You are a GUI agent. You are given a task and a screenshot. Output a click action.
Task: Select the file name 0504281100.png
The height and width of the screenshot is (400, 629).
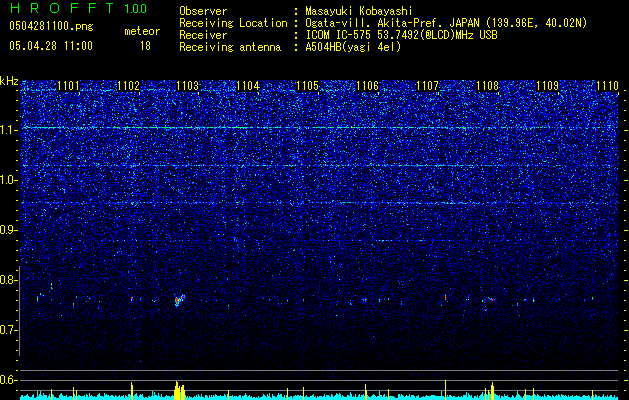coord(51,27)
